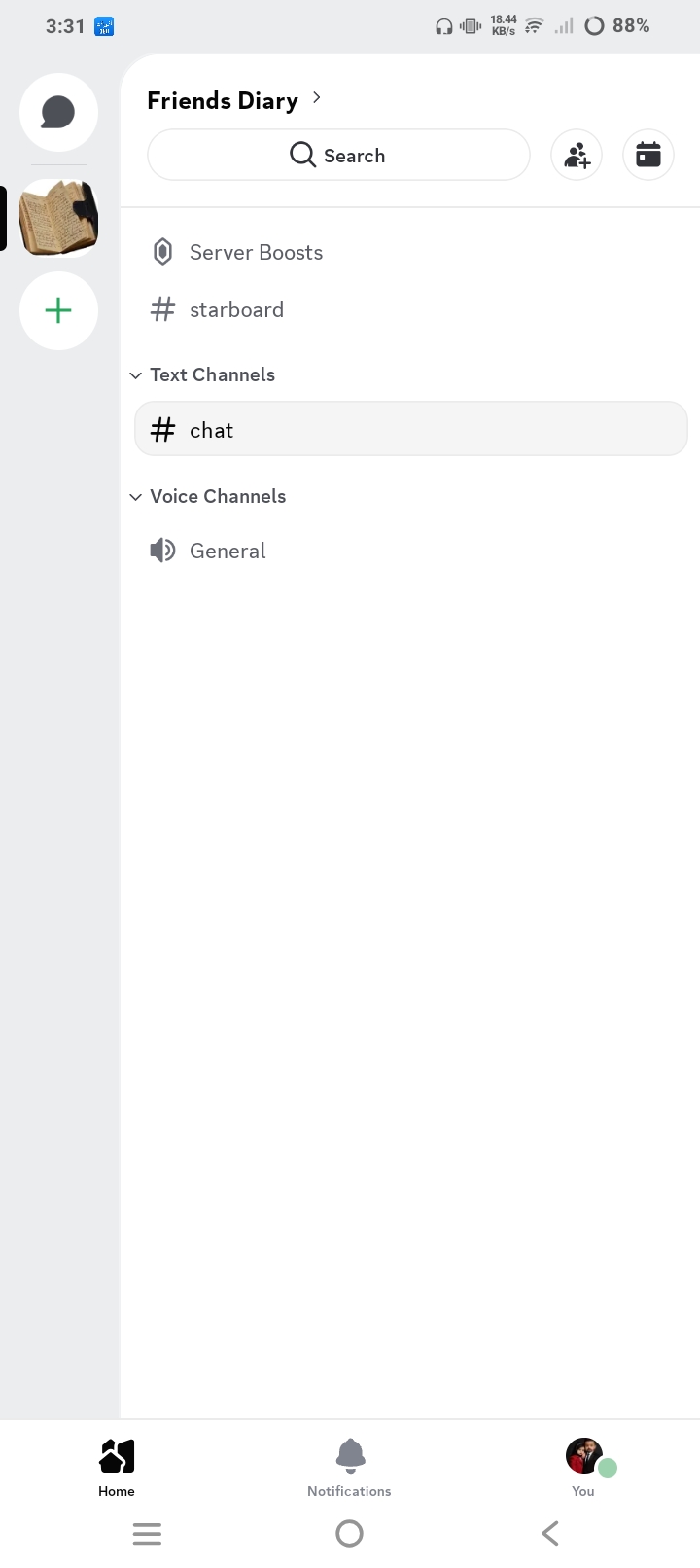Tap the Search field
Viewport: 700px width, 1568px height.
click(338, 155)
